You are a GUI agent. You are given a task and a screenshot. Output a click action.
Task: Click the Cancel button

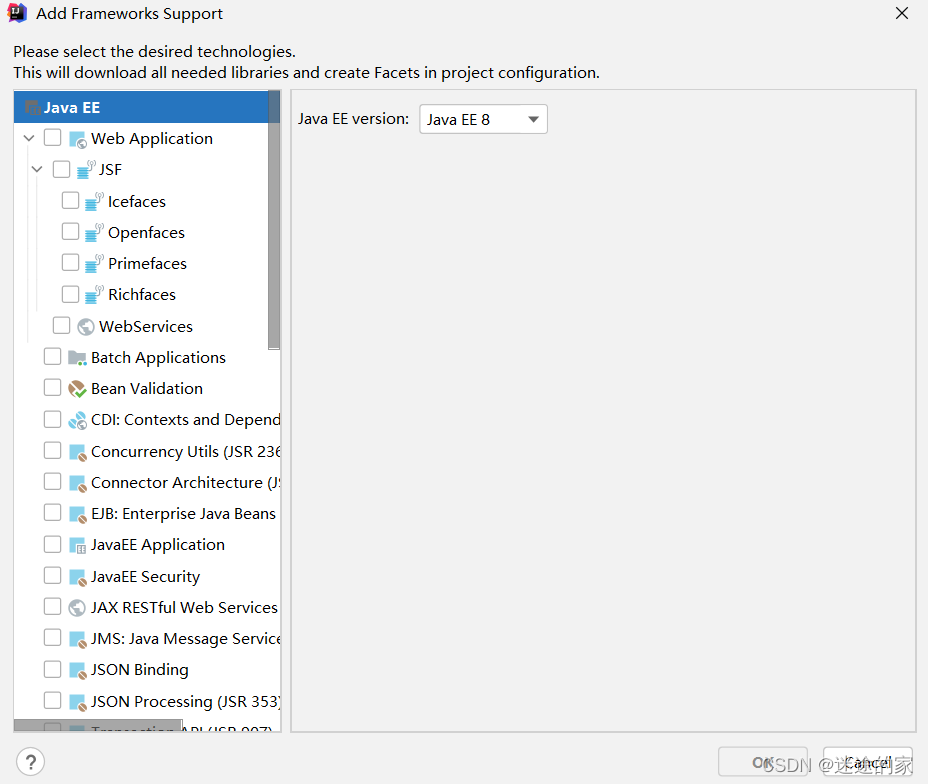tap(868, 762)
